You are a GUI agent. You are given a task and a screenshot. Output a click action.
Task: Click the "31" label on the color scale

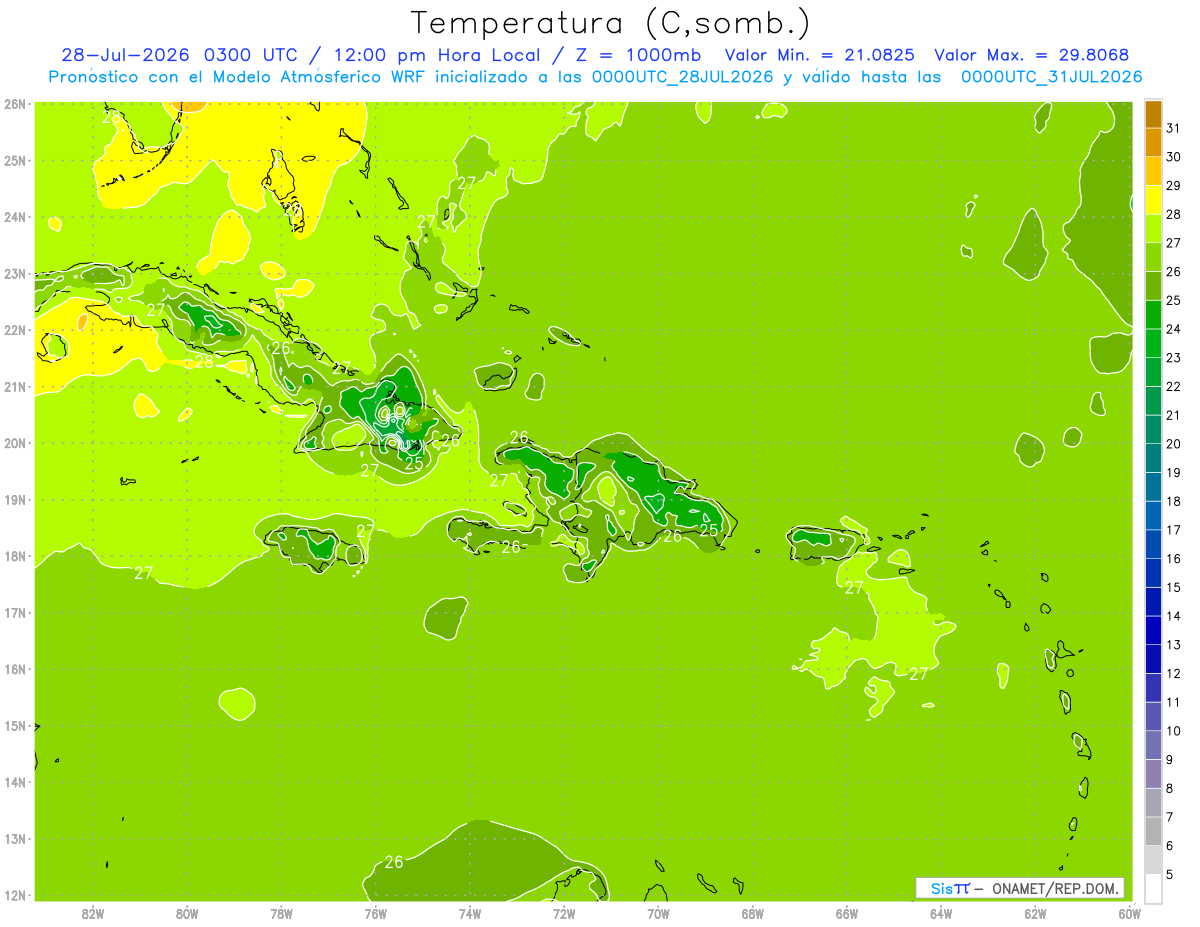pyautogui.click(x=1173, y=129)
